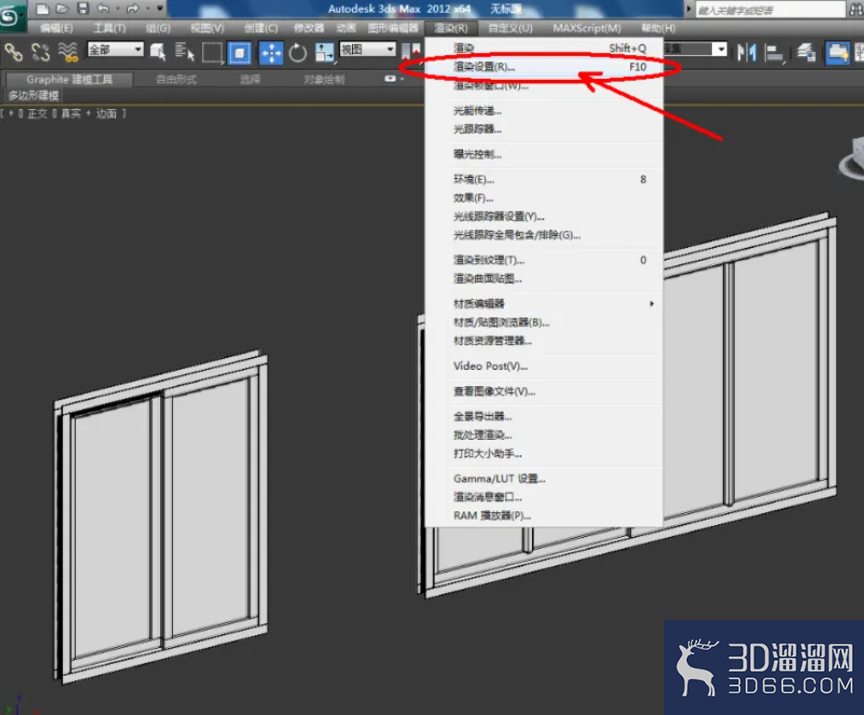Choose Gamma/LUT 设置... menu entry
The image size is (864, 715).
coord(544,479)
